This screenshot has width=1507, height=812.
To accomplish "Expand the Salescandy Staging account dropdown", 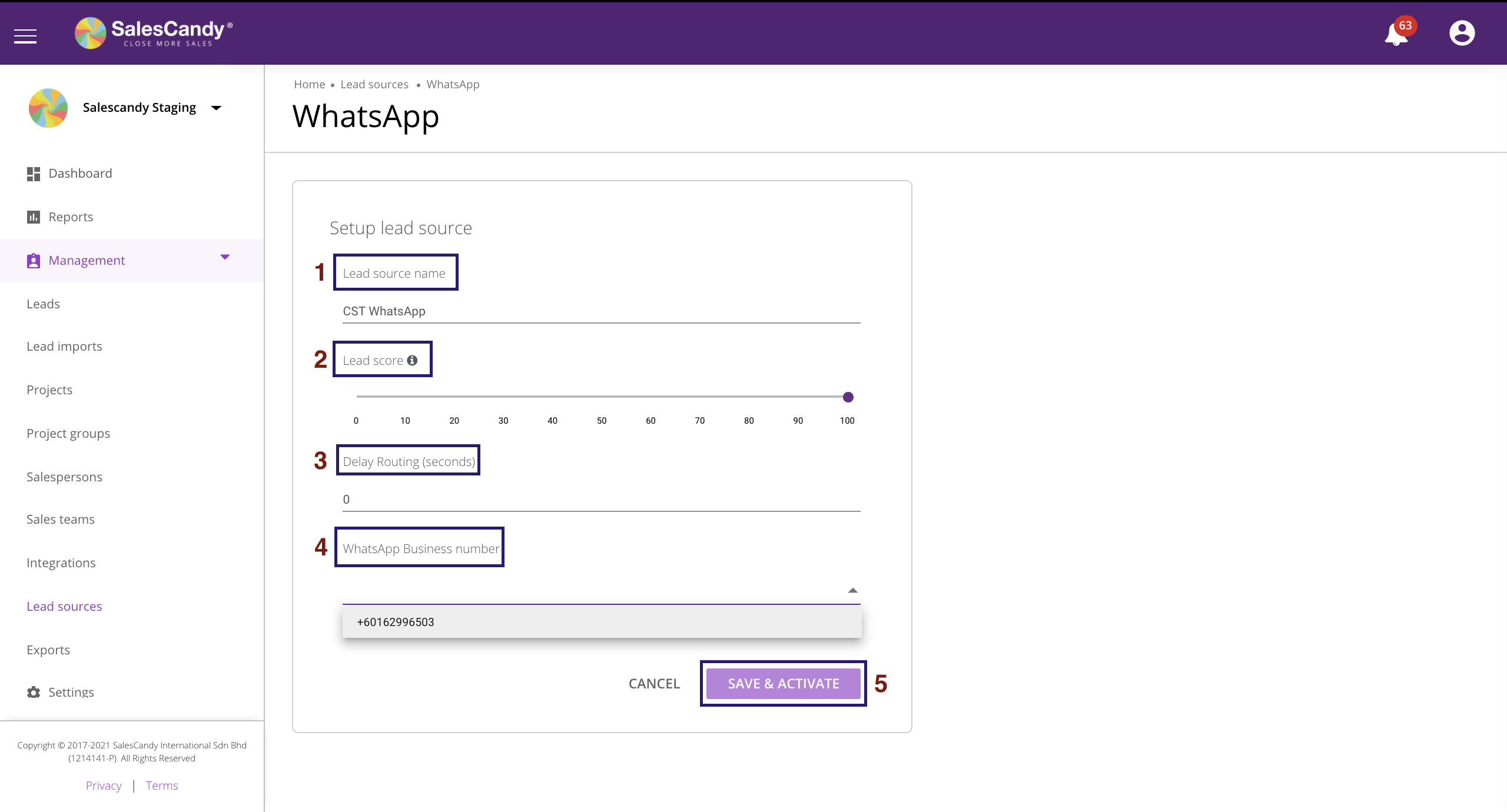I will click(217, 108).
